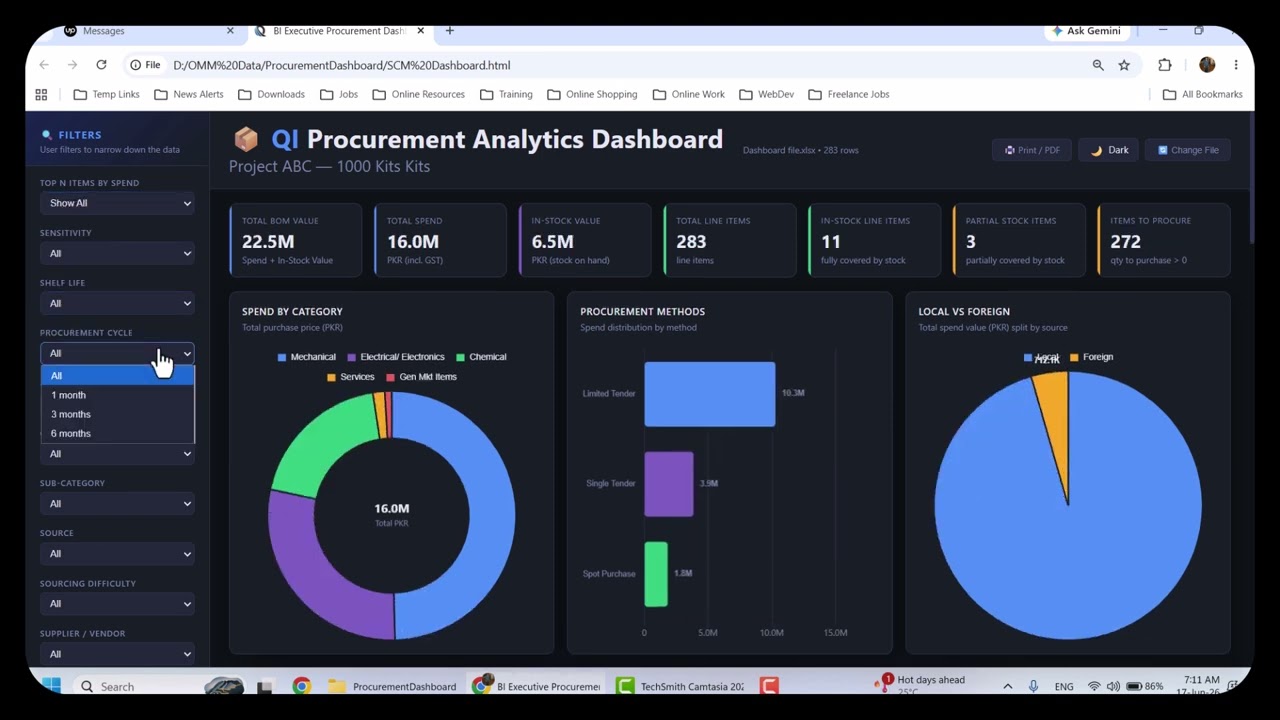Open the Freelance Jobs bookmark folder
The width and height of the screenshot is (1280, 720).
point(848,94)
